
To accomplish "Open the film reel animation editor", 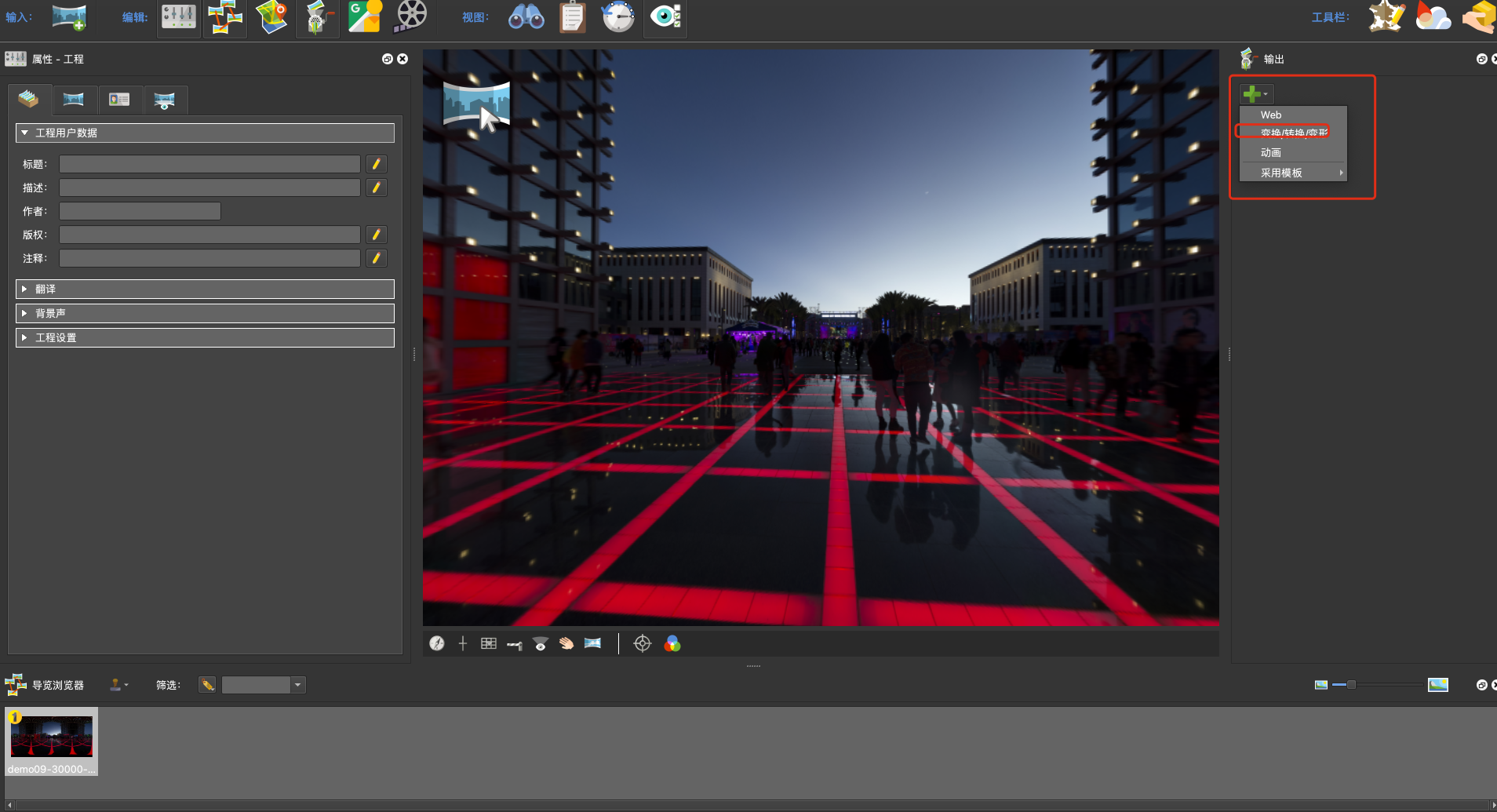I will pos(410,16).
